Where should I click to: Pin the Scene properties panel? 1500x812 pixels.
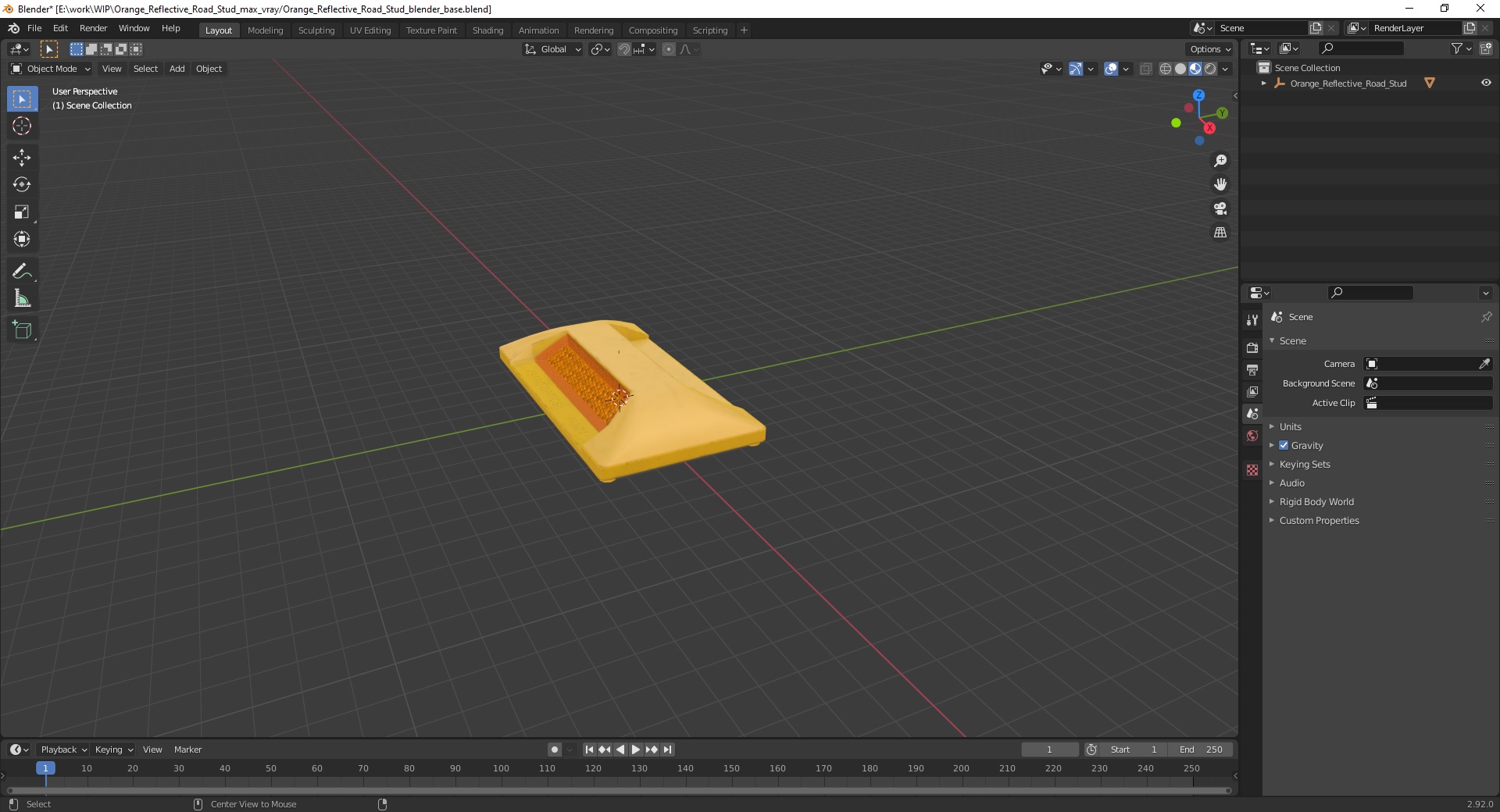click(x=1486, y=317)
